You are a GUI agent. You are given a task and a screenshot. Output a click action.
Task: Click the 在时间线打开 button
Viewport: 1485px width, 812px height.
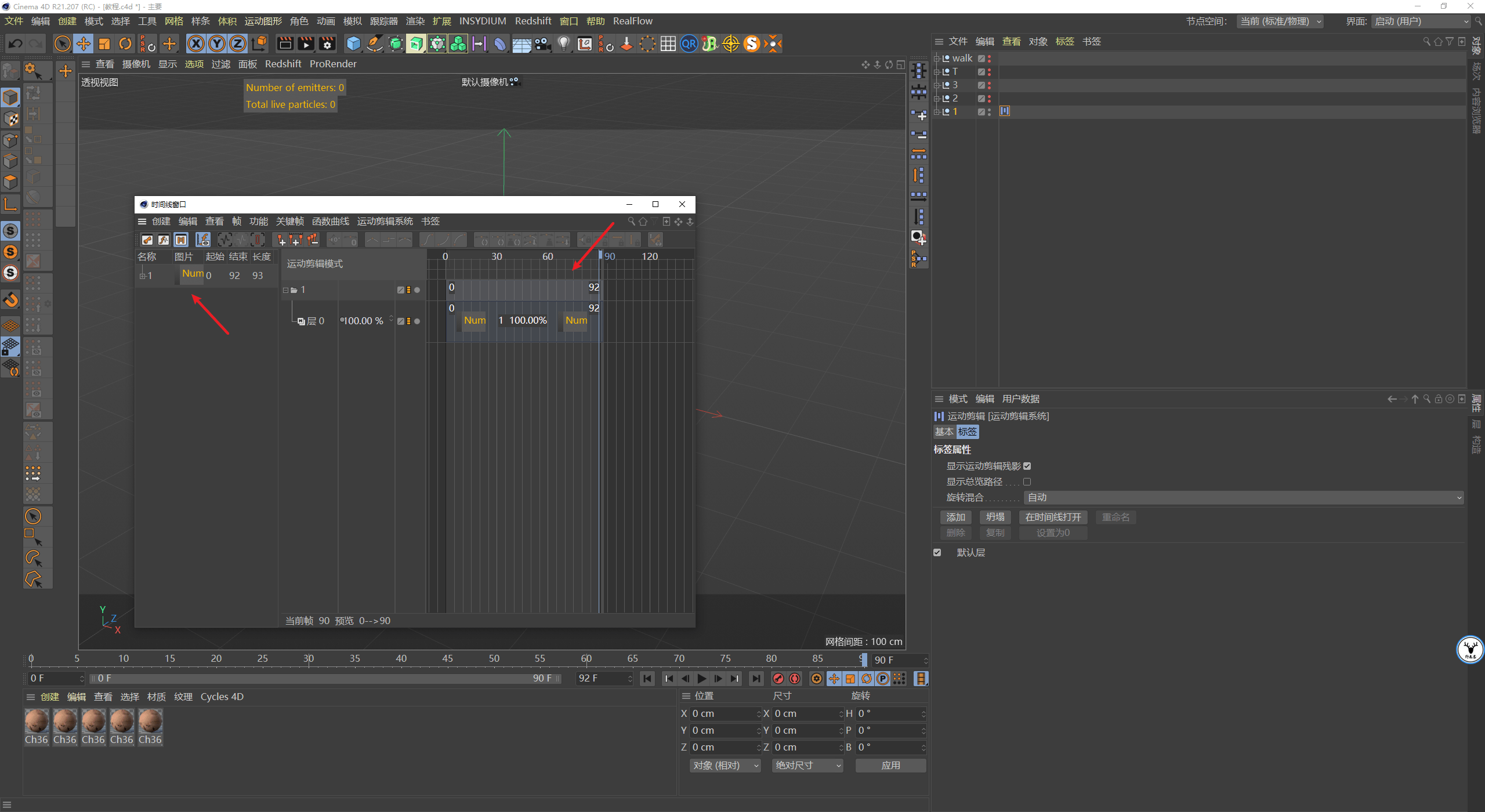(1053, 517)
